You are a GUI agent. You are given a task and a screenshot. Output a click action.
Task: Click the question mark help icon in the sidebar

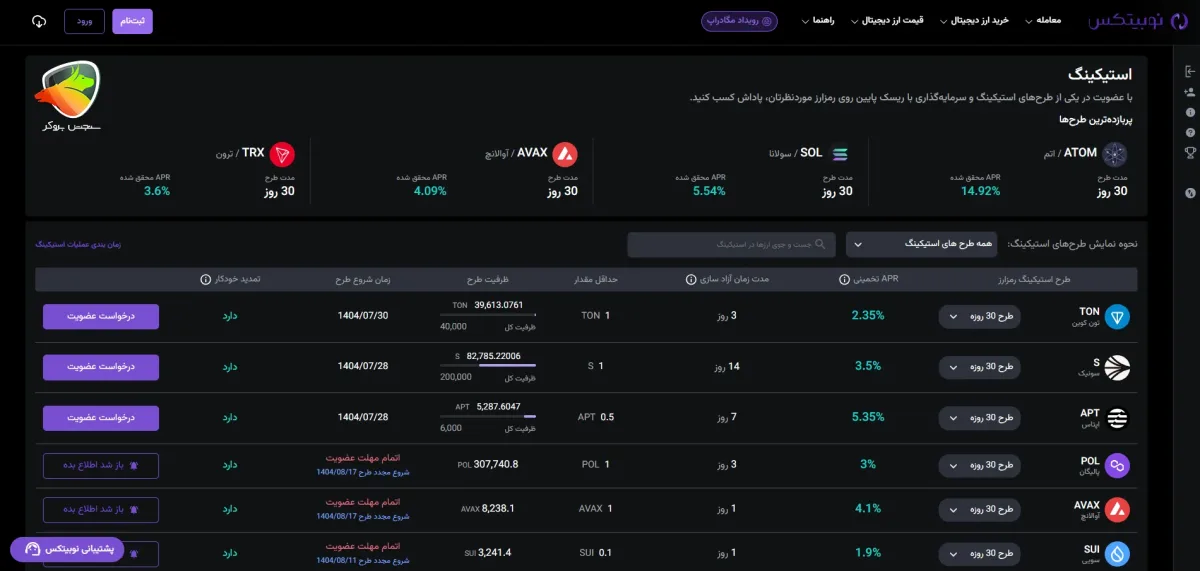tap(1190, 132)
